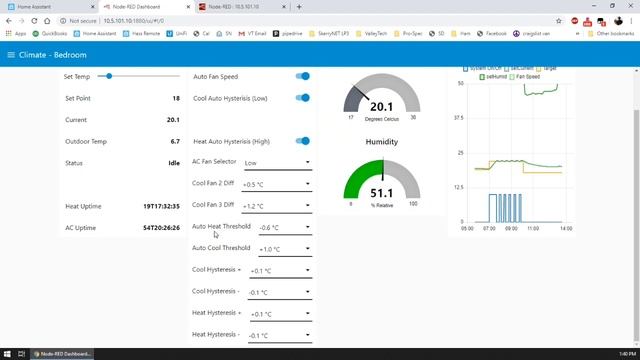
Task: Show site info for Not secure
Action: (x=78, y=21)
